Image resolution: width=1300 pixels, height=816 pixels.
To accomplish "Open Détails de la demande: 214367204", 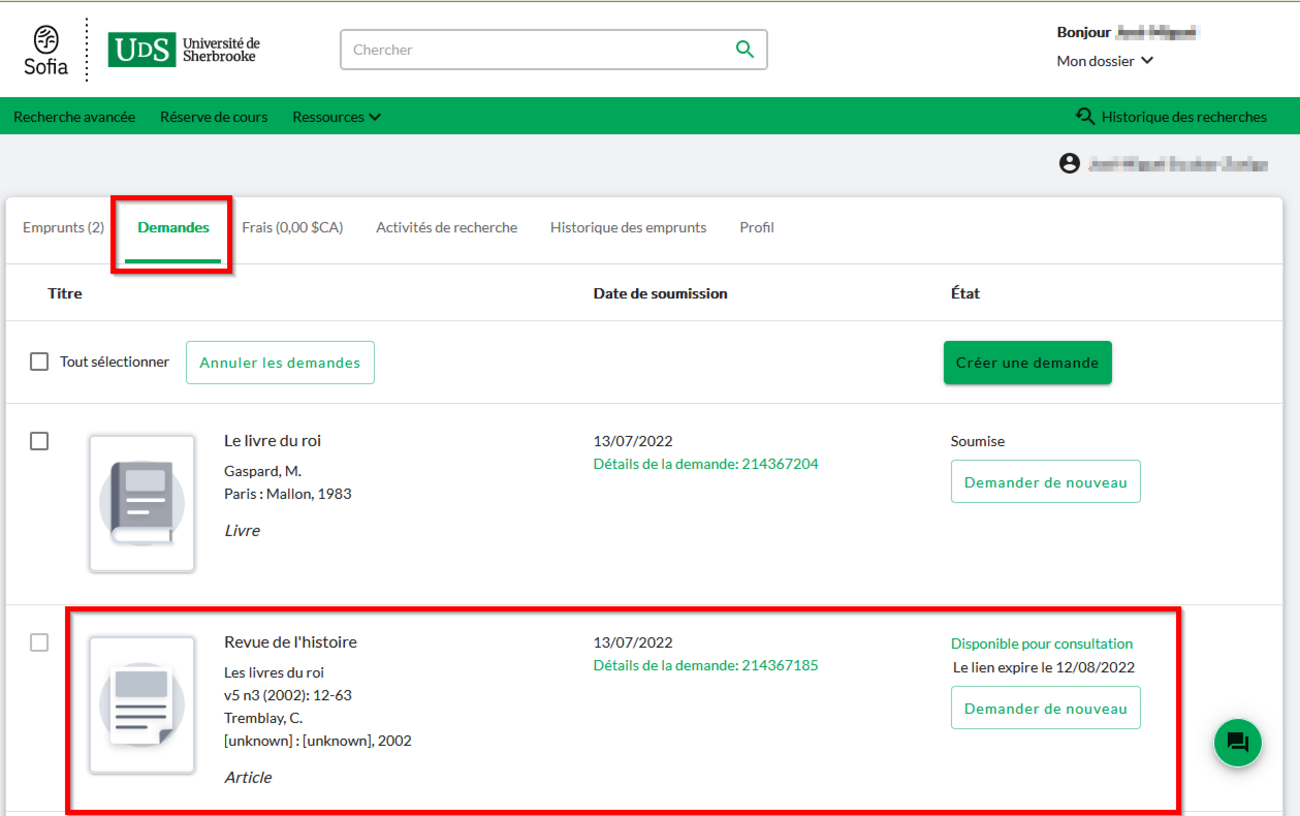I will (x=705, y=464).
